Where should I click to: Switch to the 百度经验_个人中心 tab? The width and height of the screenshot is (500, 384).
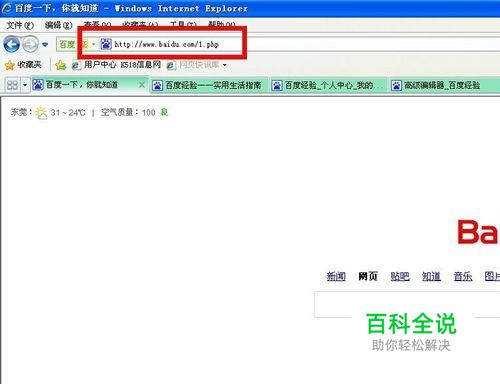pos(329,85)
